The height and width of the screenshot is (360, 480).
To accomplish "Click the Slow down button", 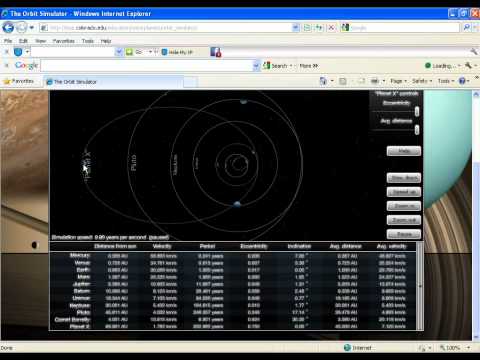I will [404, 178].
